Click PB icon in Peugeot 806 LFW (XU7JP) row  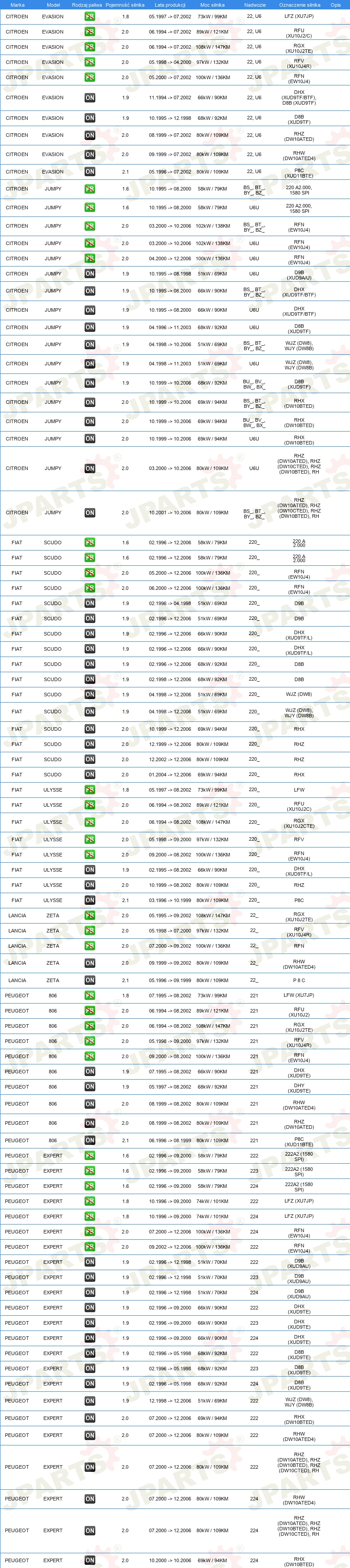pos(90,996)
